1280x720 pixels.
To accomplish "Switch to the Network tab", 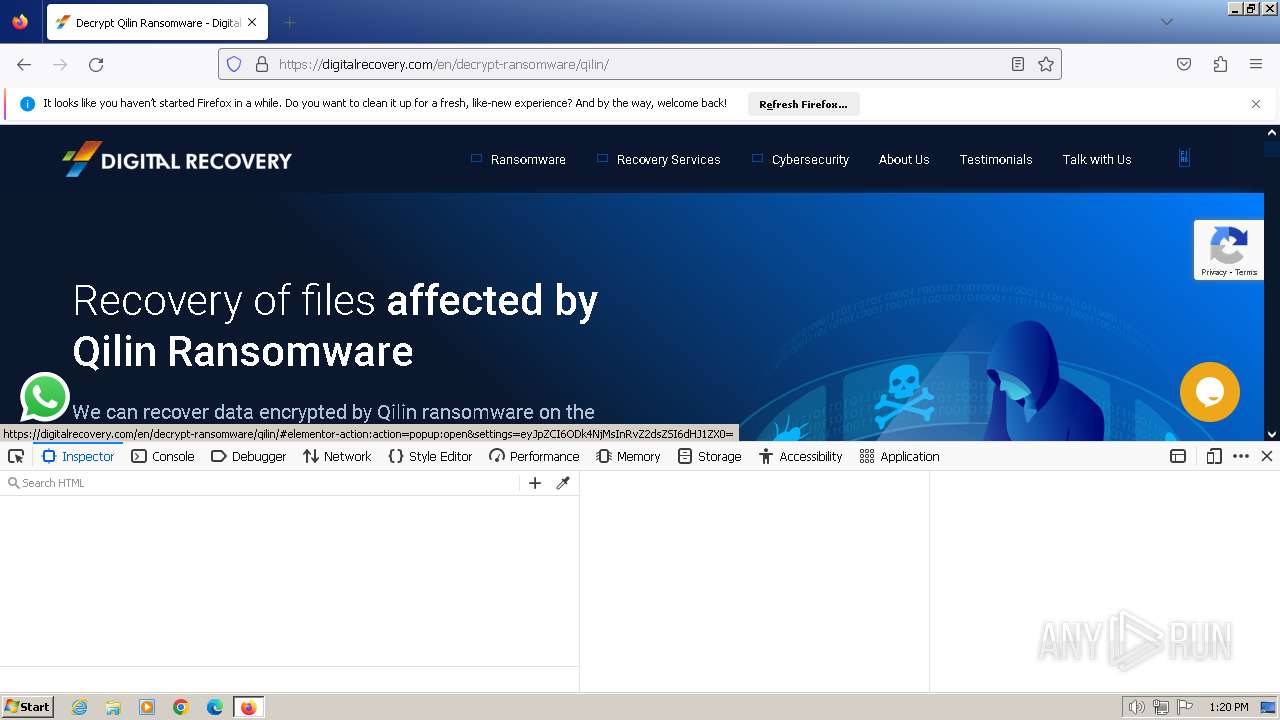I will point(337,456).
